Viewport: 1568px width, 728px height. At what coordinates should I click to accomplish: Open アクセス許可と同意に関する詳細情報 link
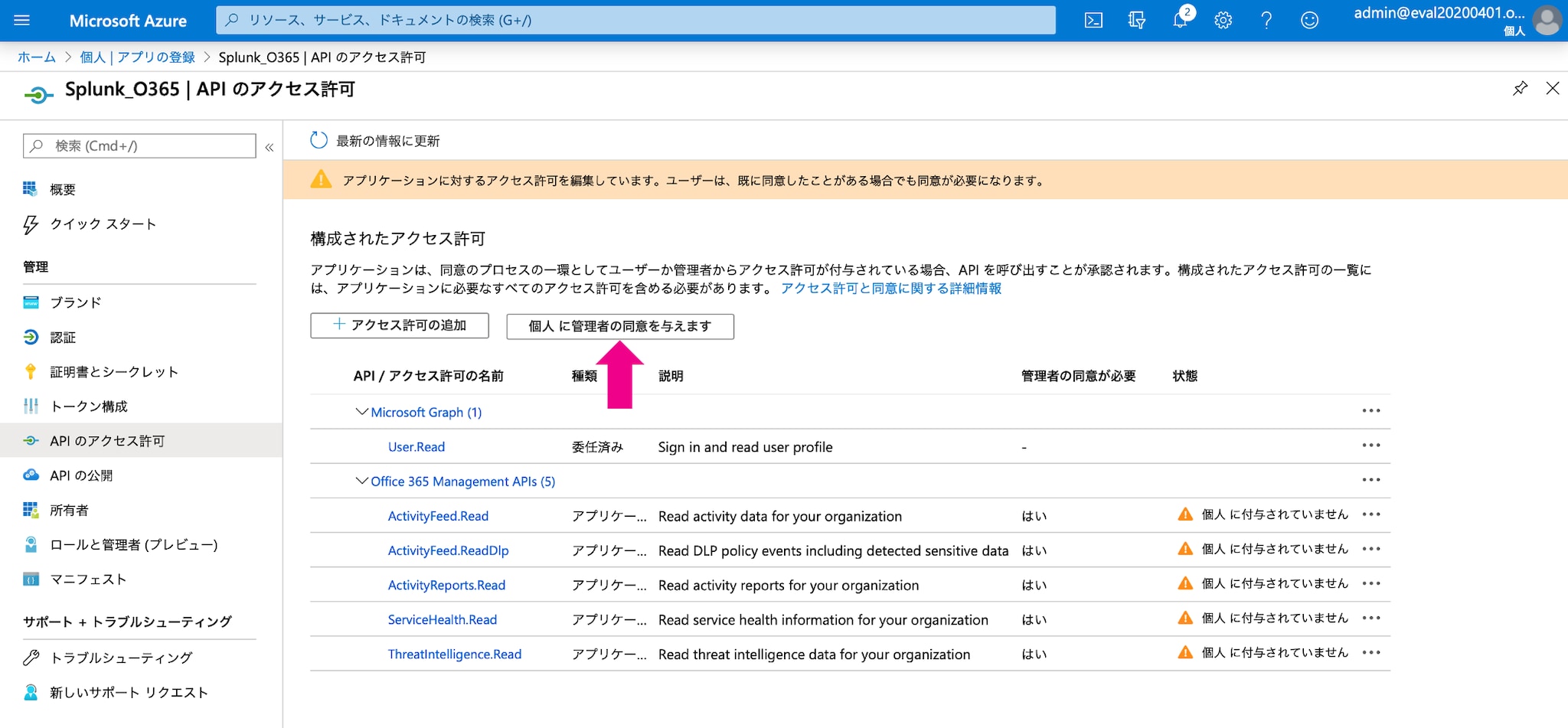tap(891, 289)
